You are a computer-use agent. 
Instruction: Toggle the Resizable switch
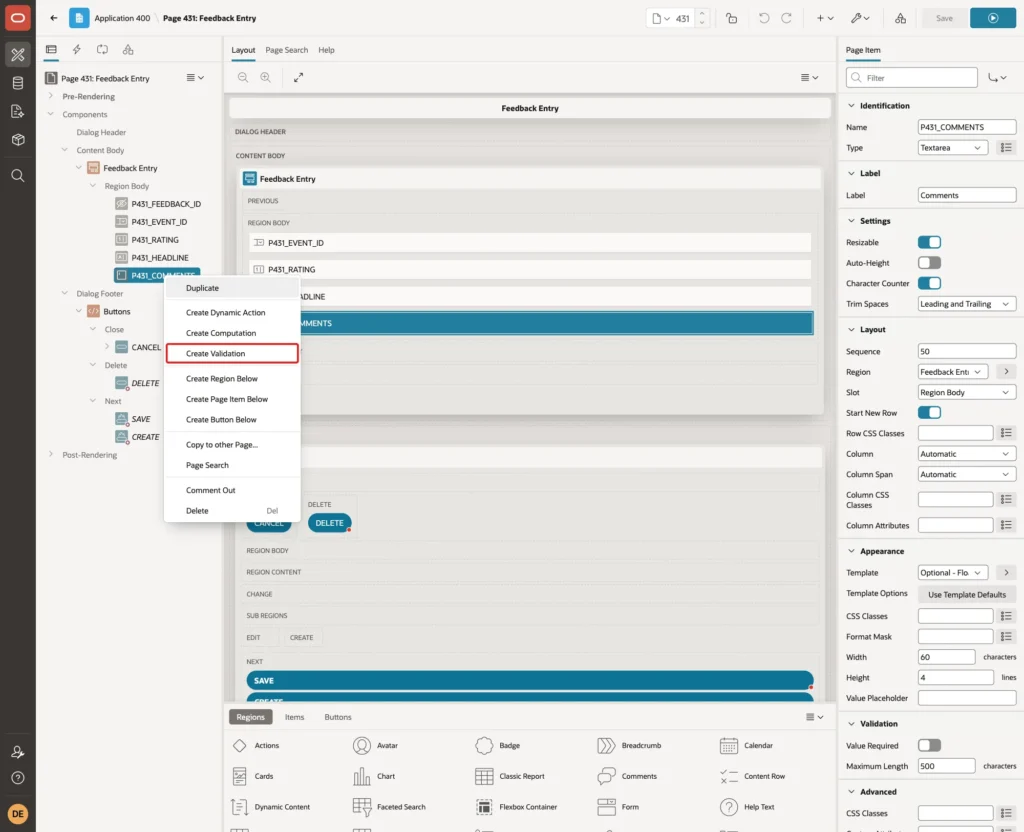point(929,242)
